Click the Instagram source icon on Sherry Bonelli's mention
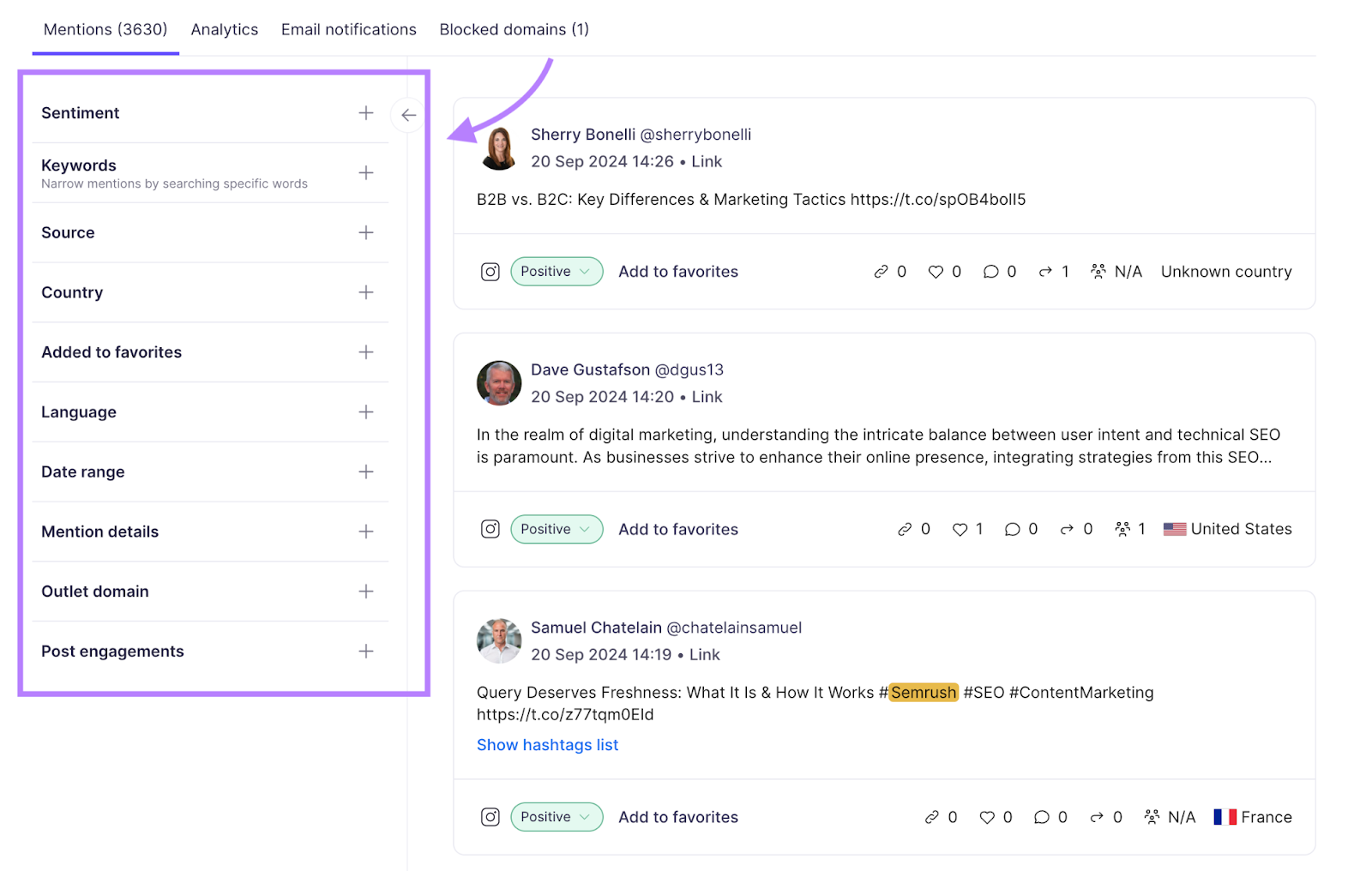The height and width of the screenshot is (871, 1372). click(490, 271)
